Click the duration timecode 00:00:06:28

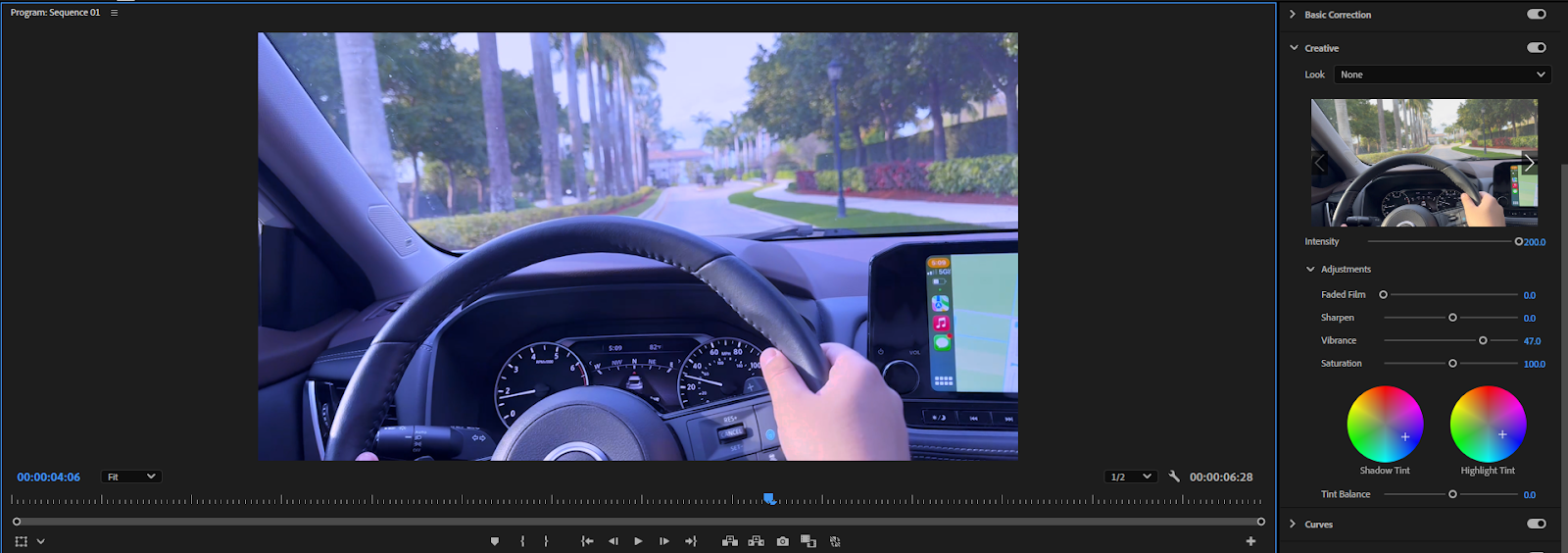(1221, 478)
